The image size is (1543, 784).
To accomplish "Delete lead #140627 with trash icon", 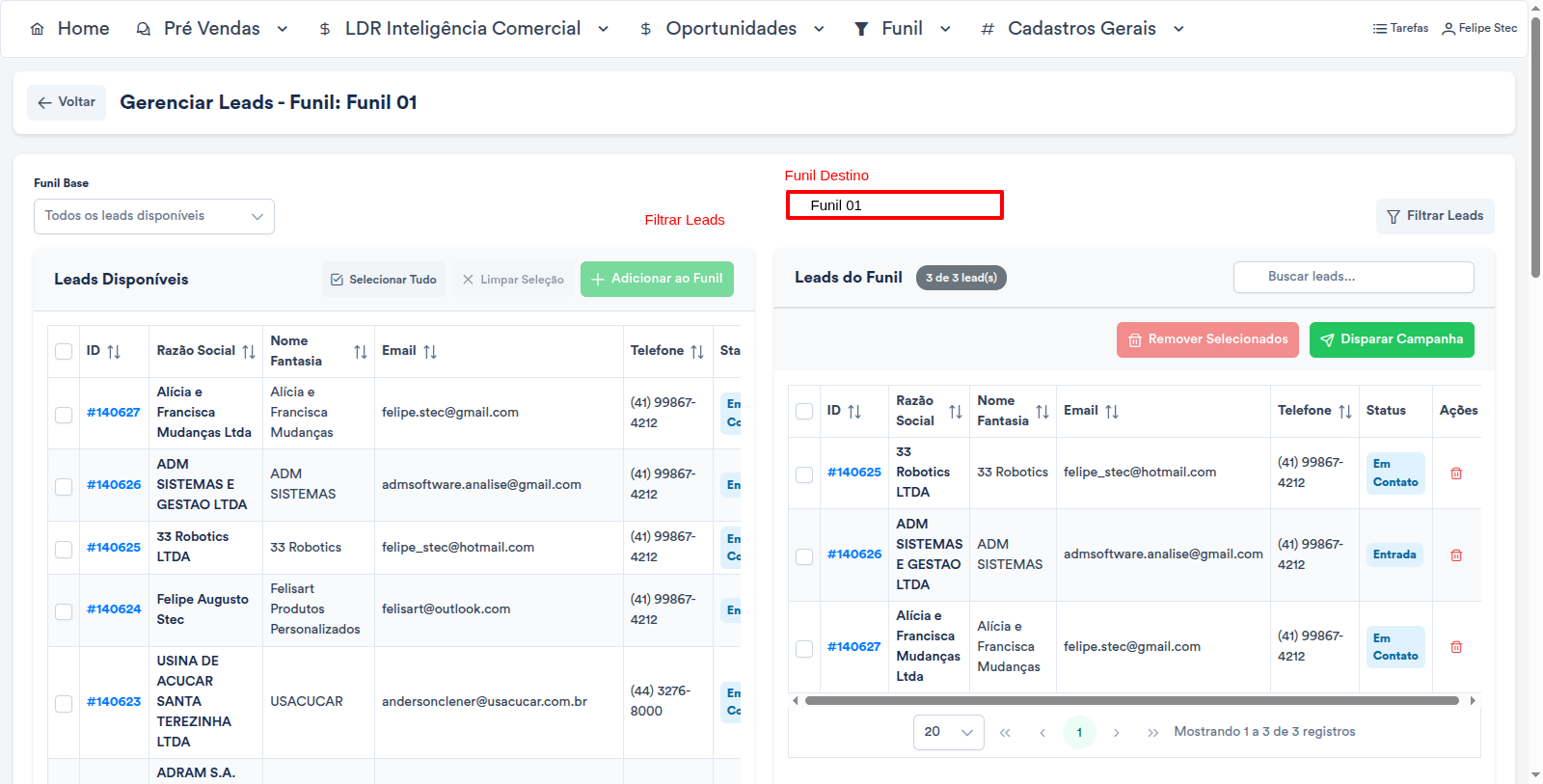I will coord(1456,647).
